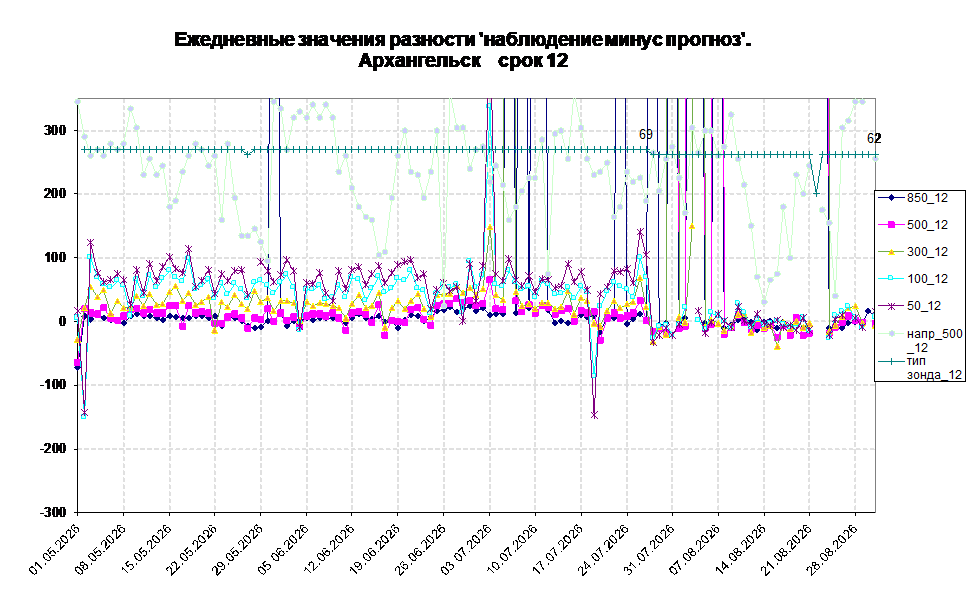Screen dimensions: 976x599
Task: Click the 100_12 cyan square legend marker
Action: coord(891,278)
